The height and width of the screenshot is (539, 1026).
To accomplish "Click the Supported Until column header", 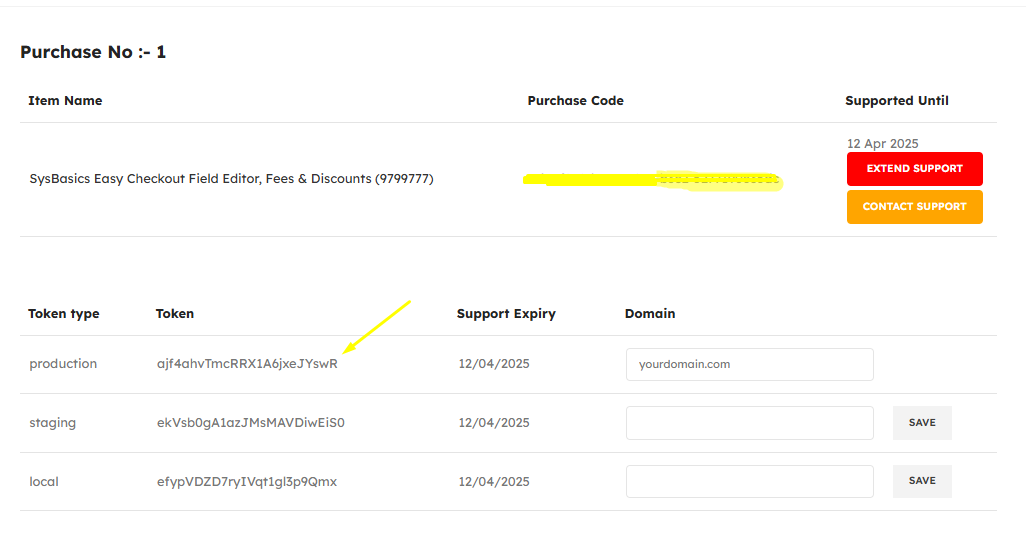I will tap(896, 101).
